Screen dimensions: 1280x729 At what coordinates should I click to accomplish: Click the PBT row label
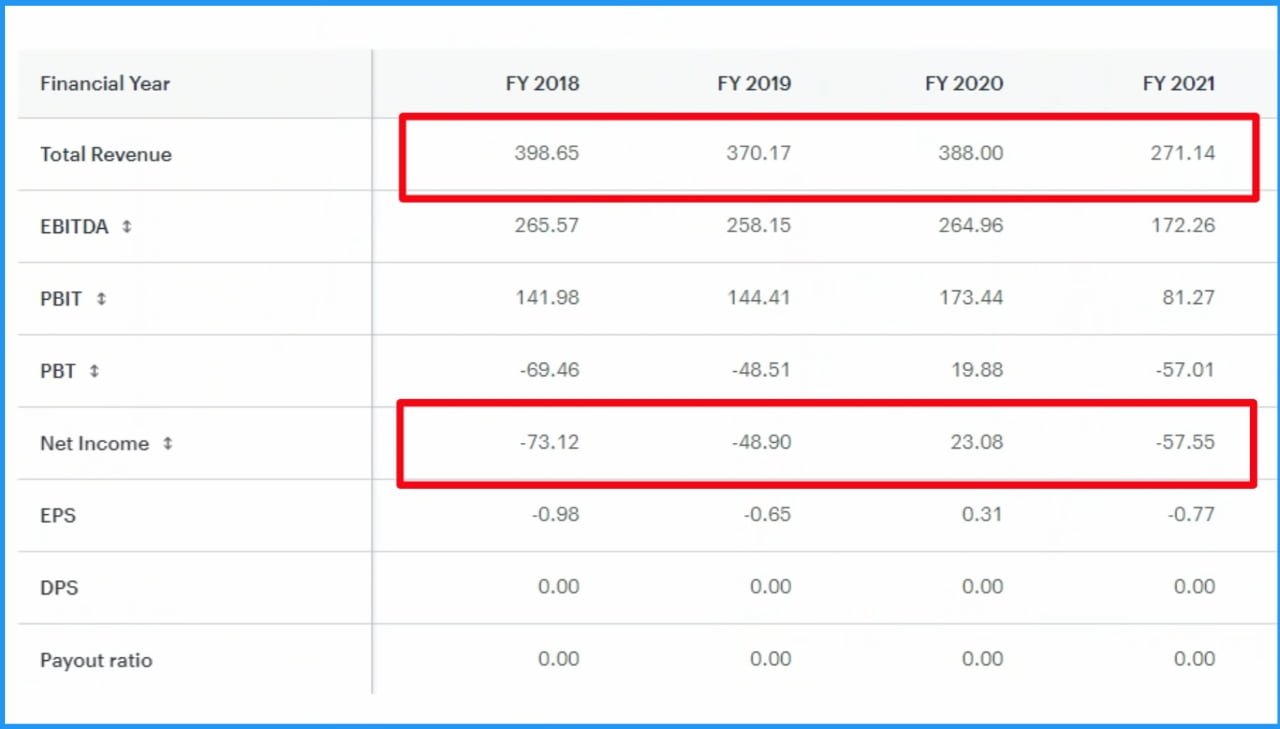(x=58, y=371)
